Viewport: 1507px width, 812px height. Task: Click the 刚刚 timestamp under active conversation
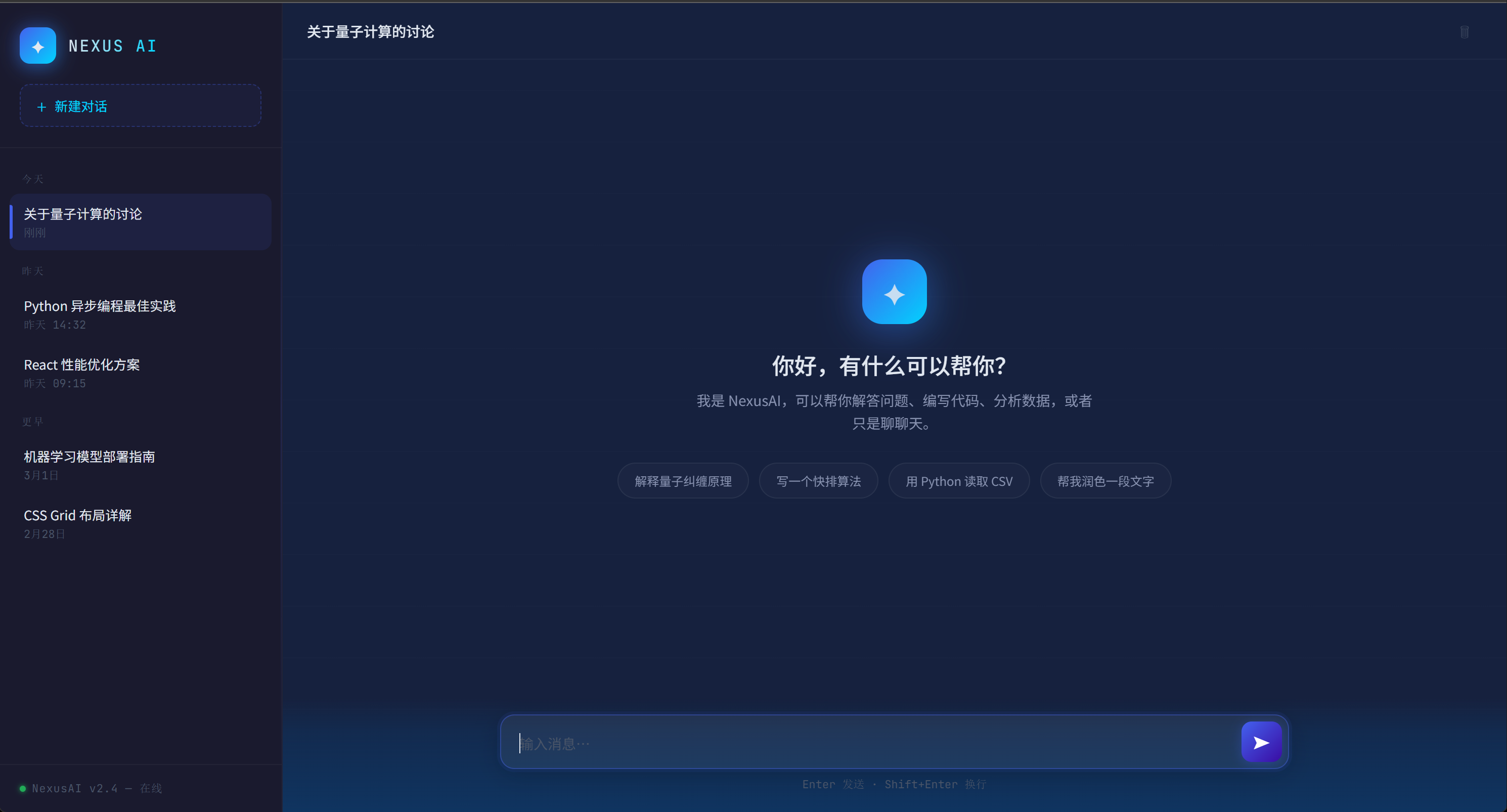point(34,232)
